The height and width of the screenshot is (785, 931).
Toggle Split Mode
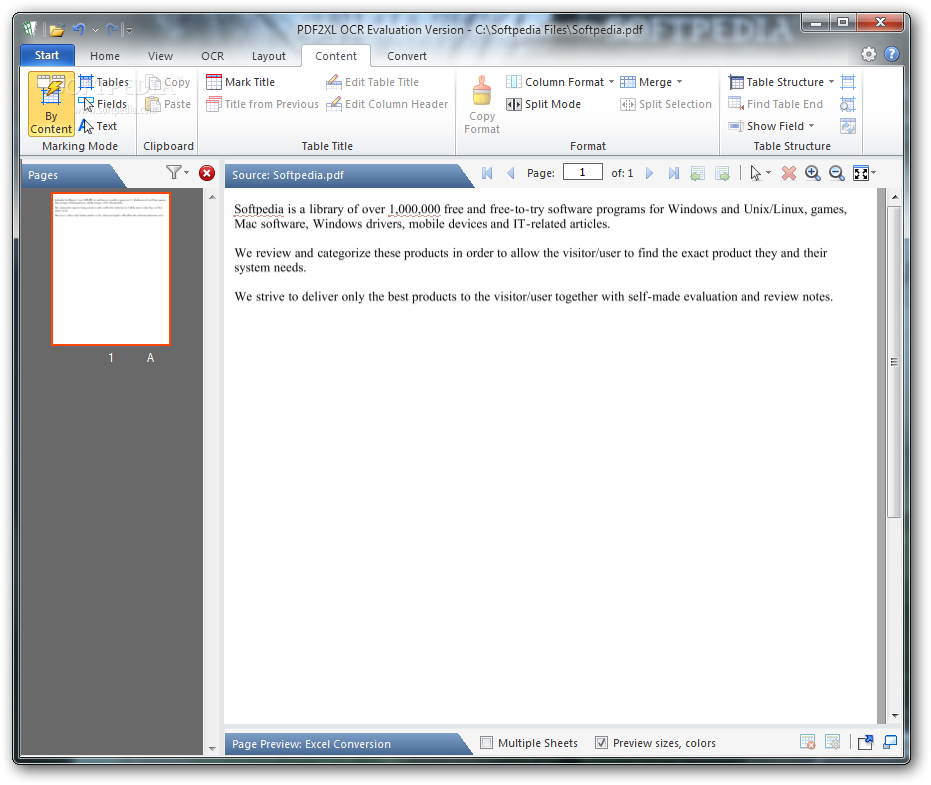click(x=543, y=104)
